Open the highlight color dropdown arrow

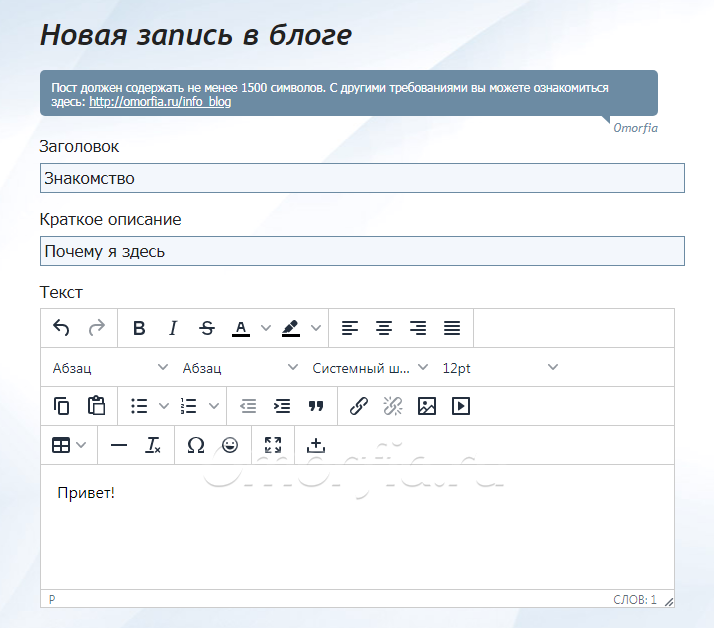(316, 328)
